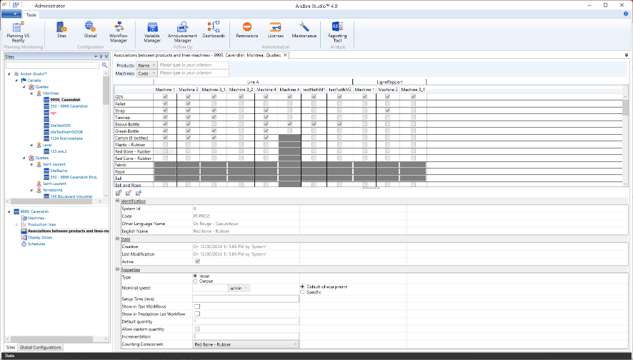The width and height of the screenshot is (633, 360).
Task: Click the help icon at top right
Action: pyautogui.click(x=626, y=14)
